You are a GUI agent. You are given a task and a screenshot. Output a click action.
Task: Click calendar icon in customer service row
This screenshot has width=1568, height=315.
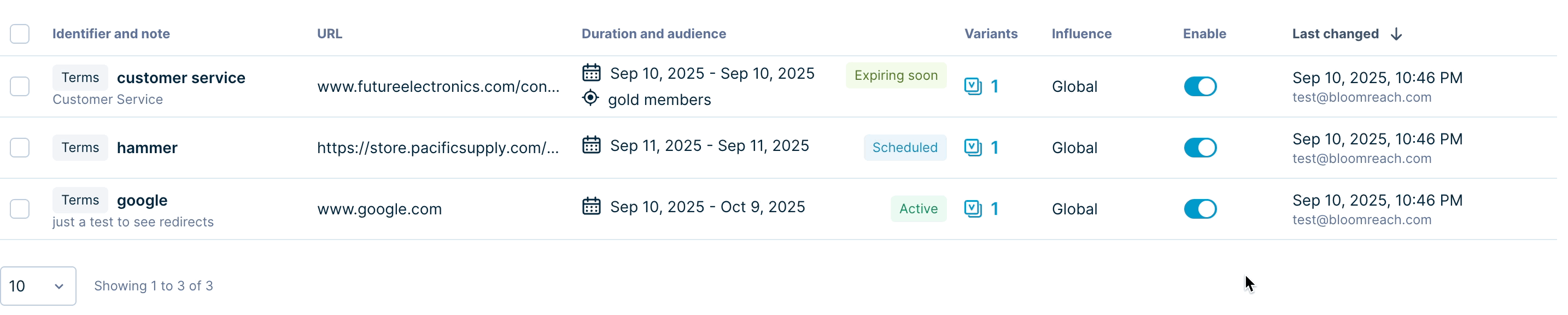pos(591,73)
